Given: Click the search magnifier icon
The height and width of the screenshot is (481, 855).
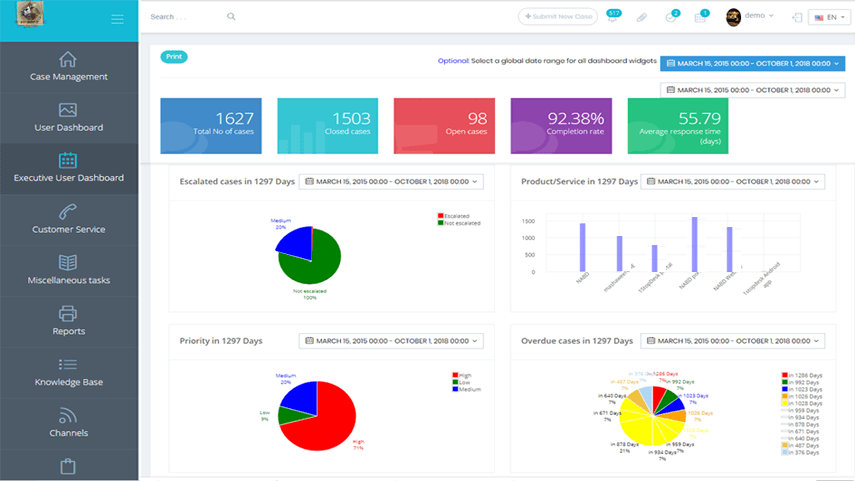Looking at the screenshot, I should 231,17.
